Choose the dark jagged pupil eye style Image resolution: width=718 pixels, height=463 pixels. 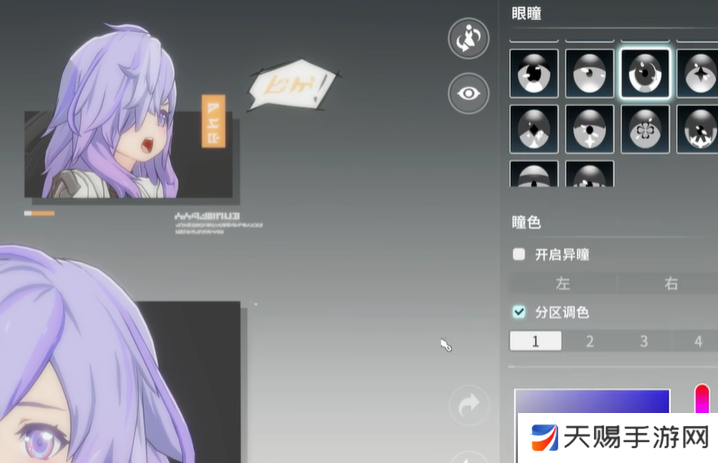pyautogui.click(x=697, y=129)
